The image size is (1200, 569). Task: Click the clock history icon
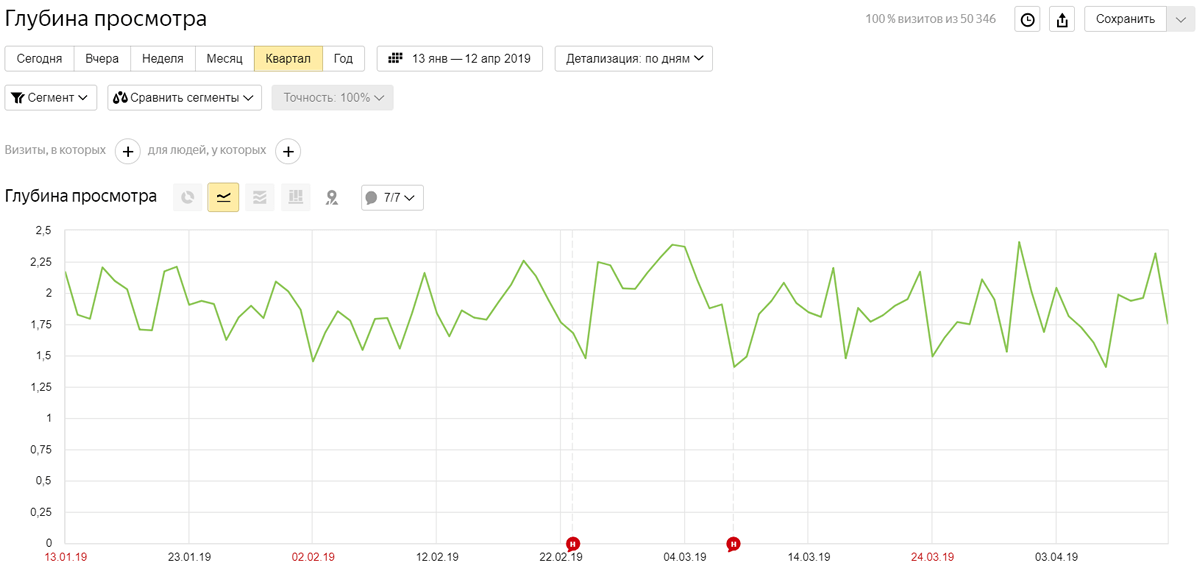pos(1027,19)
